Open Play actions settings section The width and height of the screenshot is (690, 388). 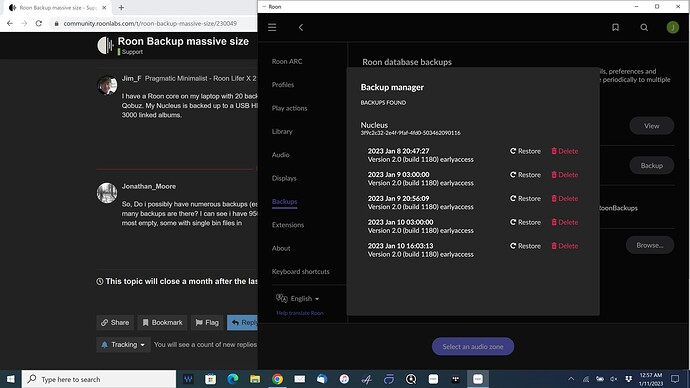290,108
